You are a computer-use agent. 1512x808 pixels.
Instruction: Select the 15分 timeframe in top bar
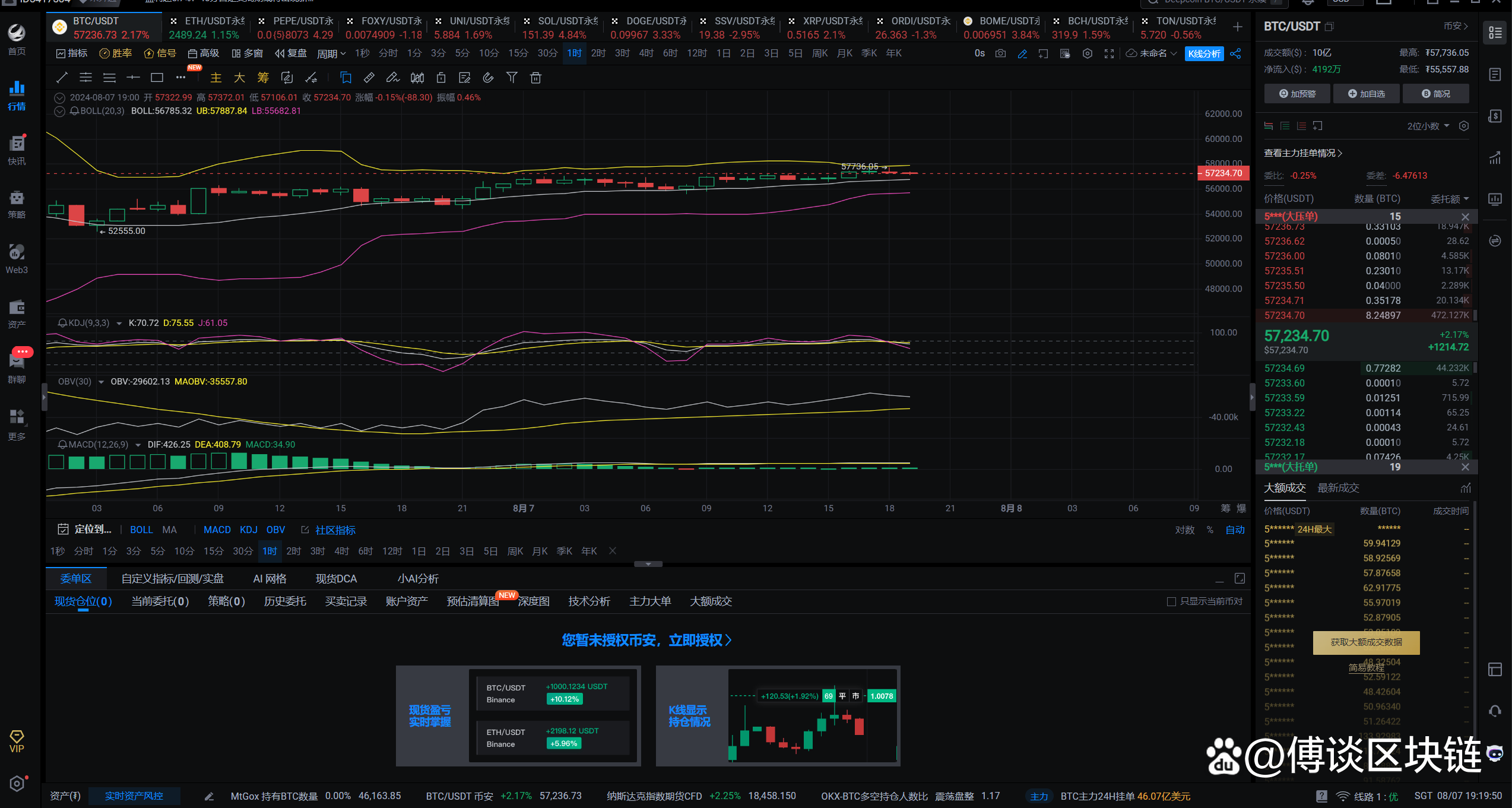tap(518, 53)
